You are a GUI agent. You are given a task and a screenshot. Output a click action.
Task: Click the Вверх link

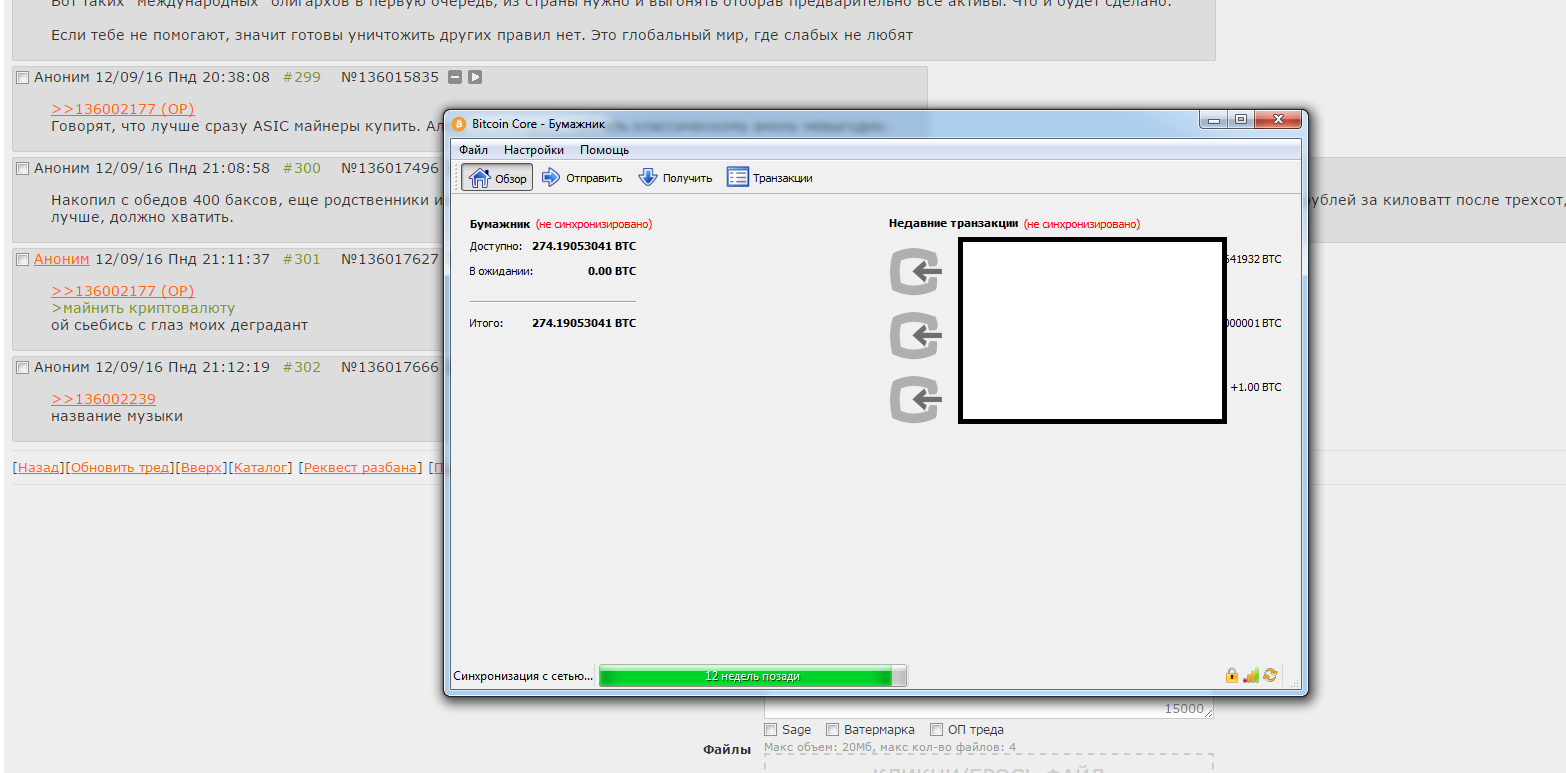pos(201,467)
